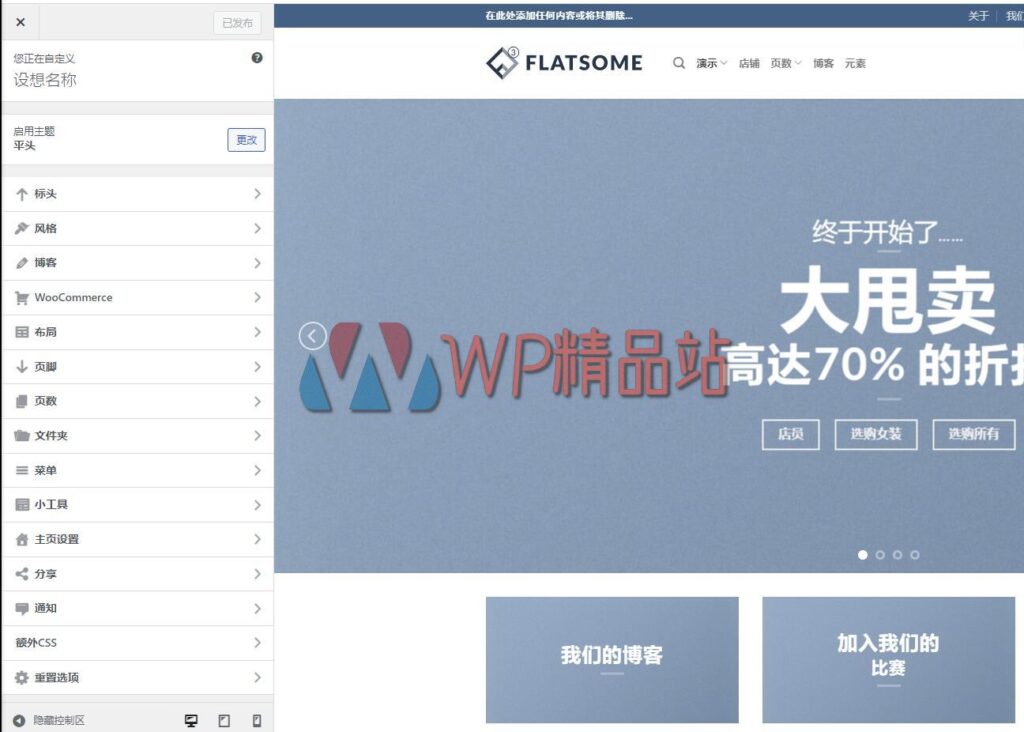Image resolution: width=1024 pixels, height=732 pixels.
Task: Expand the WooCommerce settings panel
Action: [x=138, y=298]
